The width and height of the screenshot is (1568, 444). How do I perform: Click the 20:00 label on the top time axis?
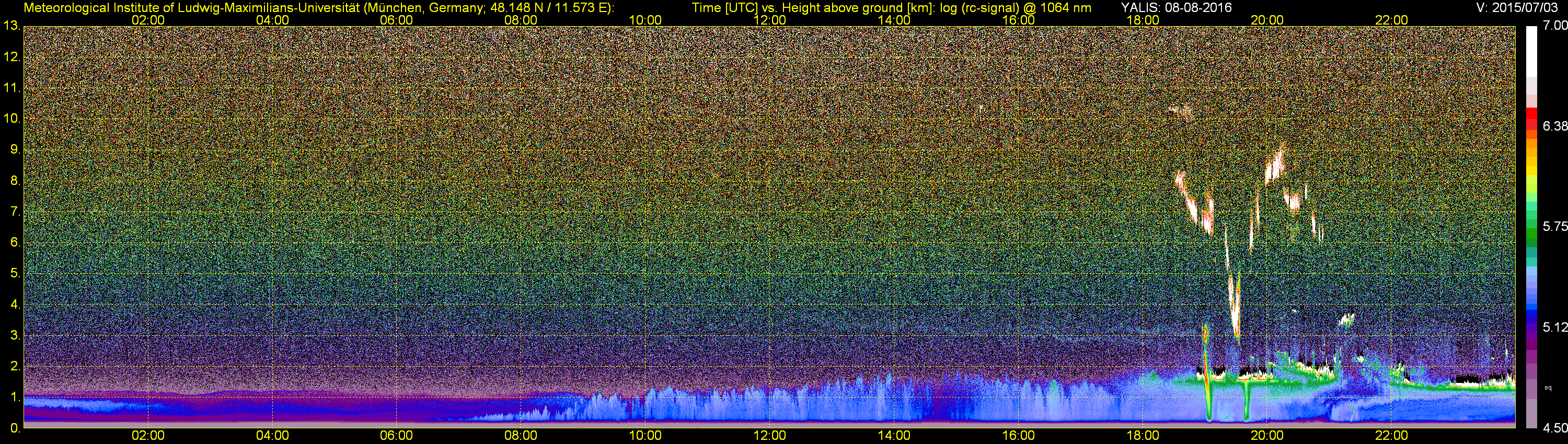coord(1267,20)
